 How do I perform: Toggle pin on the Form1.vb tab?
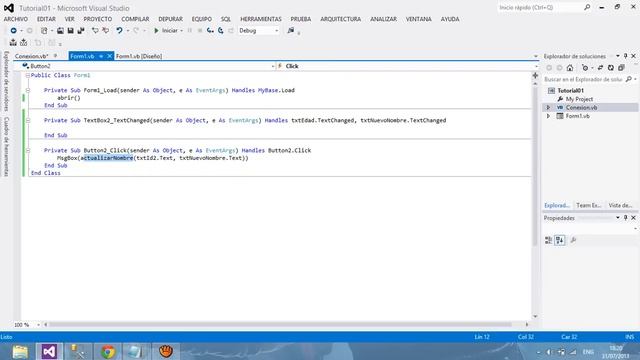[x=101, y=56]
